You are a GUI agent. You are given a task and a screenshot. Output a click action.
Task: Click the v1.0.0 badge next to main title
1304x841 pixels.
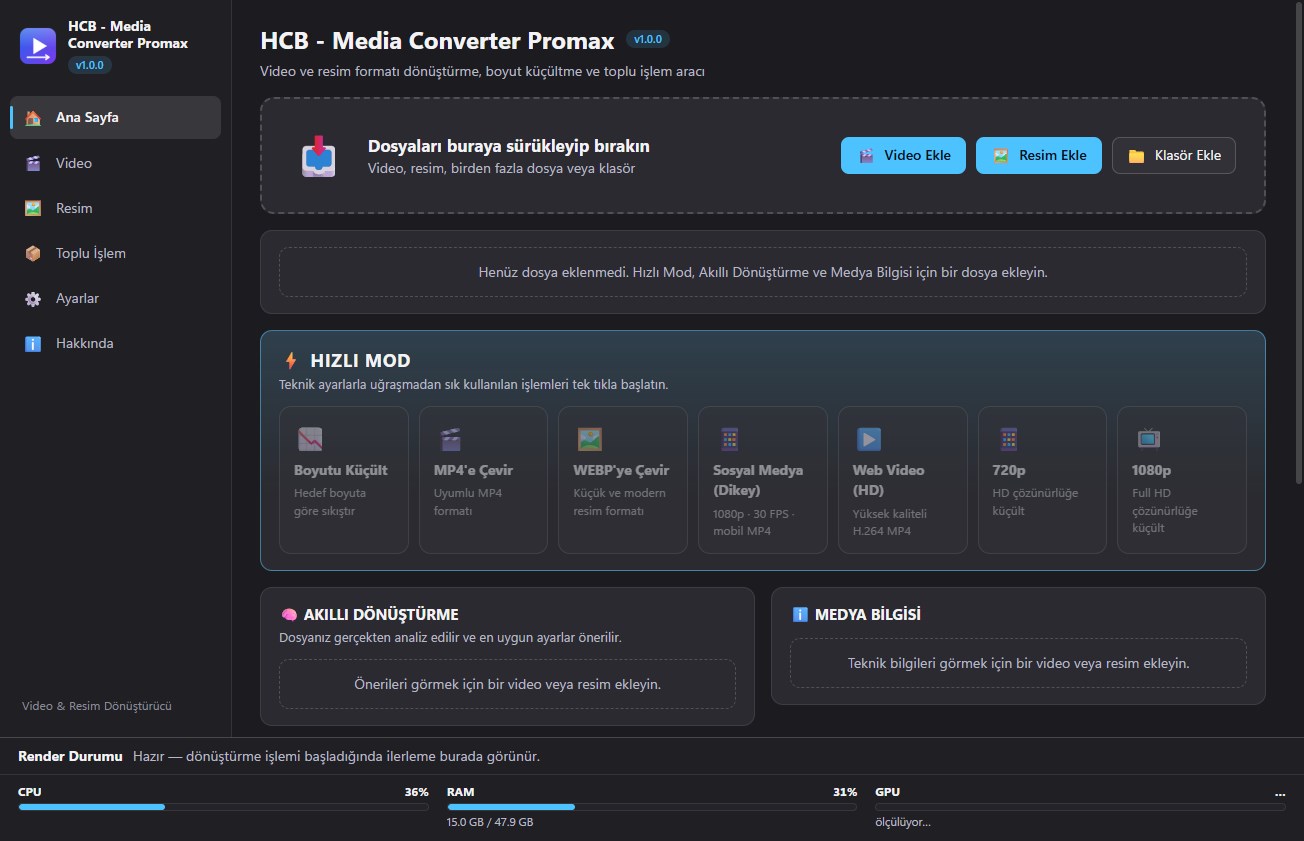pos(648,39)
